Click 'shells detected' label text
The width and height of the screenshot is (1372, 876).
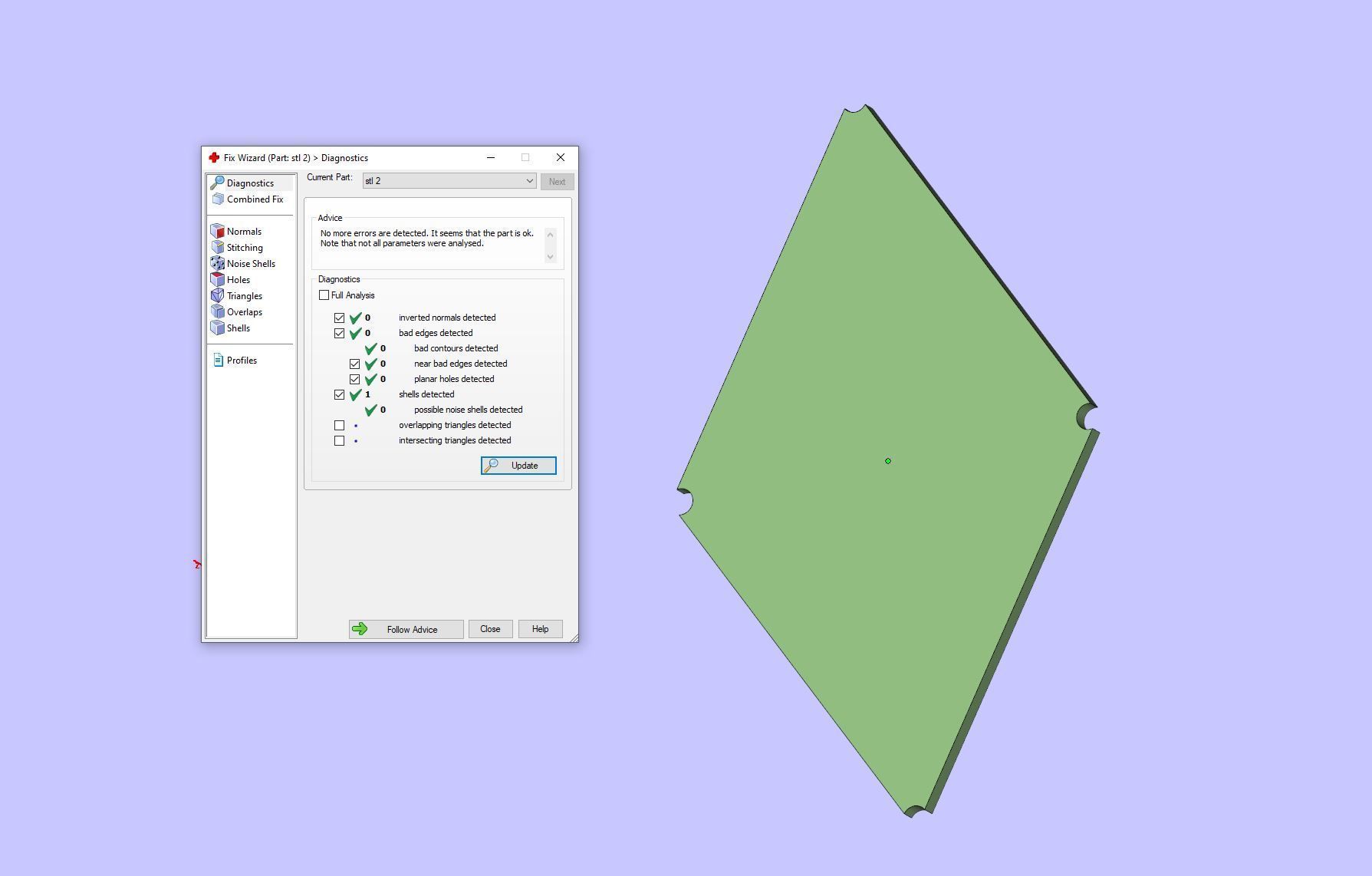click(x=426, y=394)
